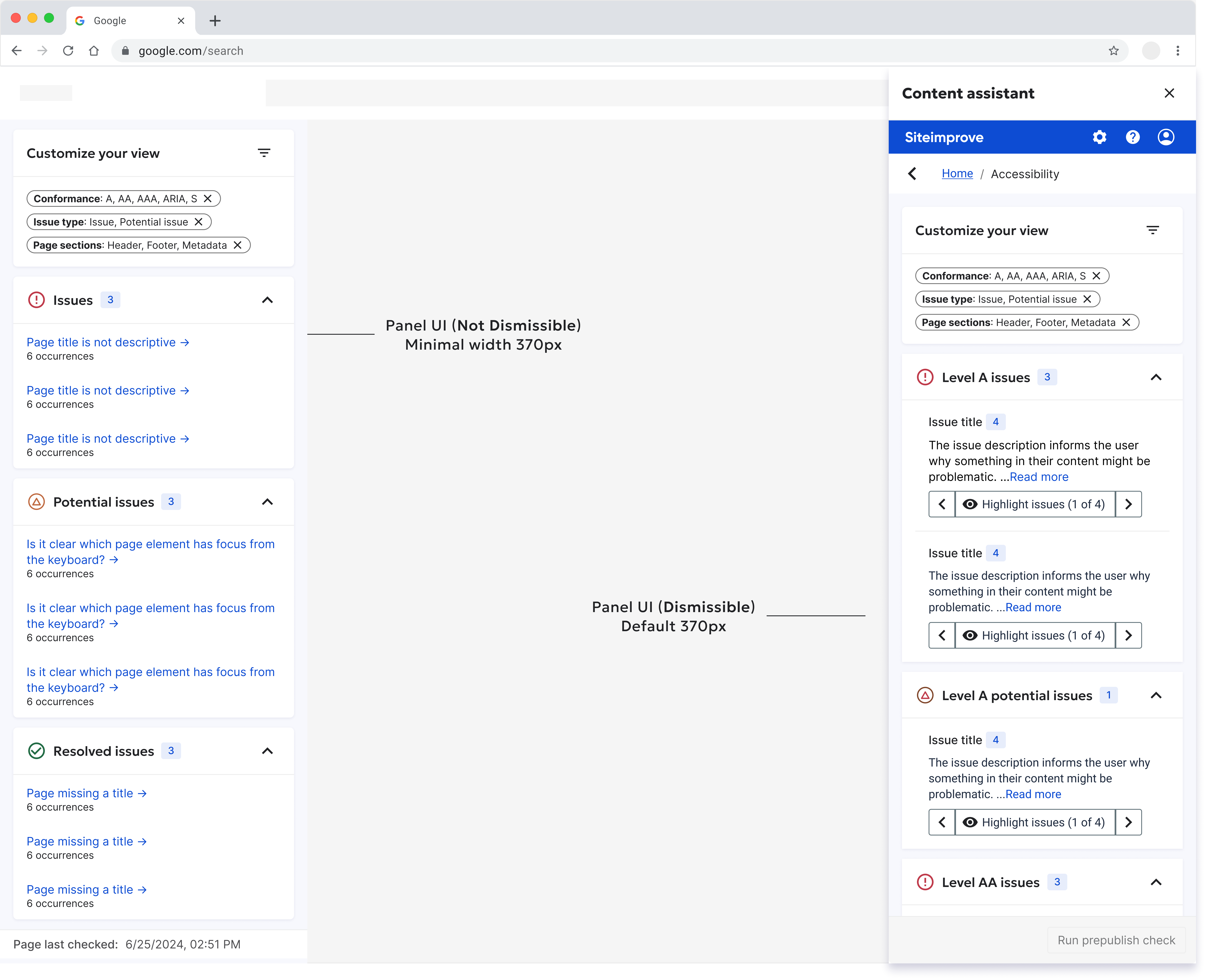Open the Siteimprove help icon
The width and height of the screenshot is (1206, 980).
(1133, 137)
